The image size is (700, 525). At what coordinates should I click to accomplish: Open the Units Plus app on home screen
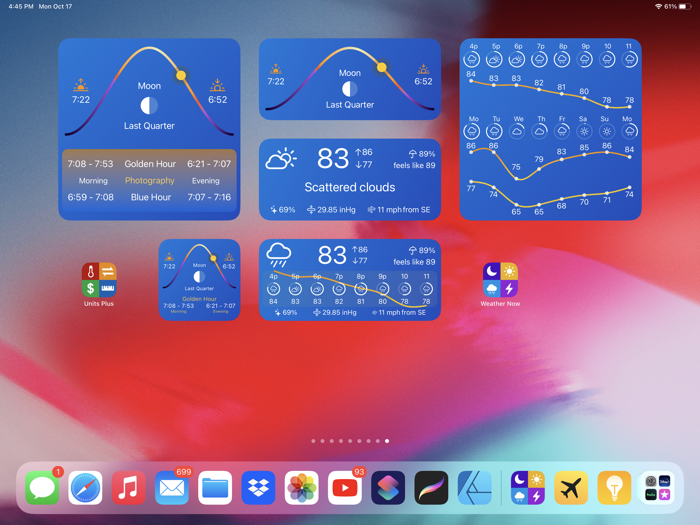(99, 280)
